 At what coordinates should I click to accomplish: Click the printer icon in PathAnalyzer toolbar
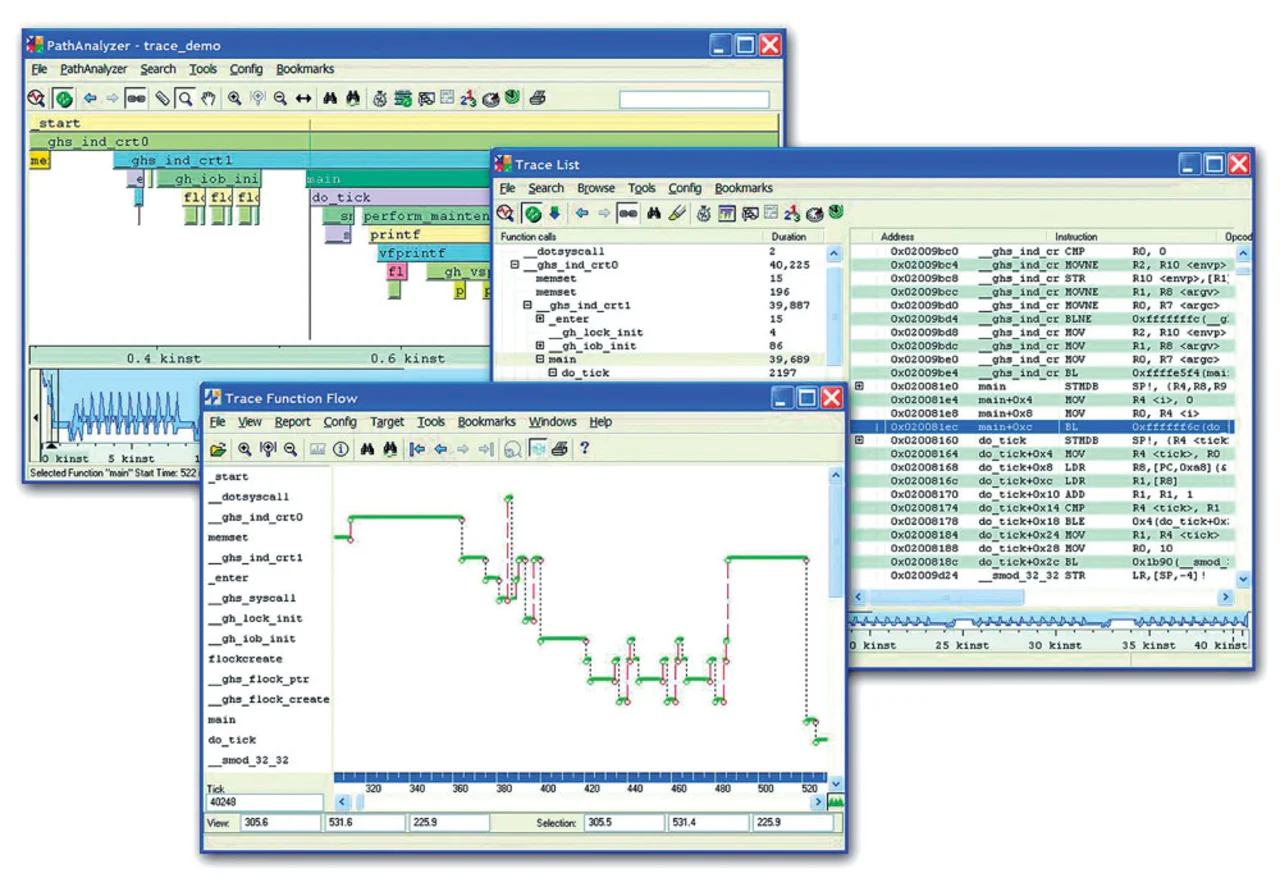pyautogui.click(x=537, y=98)
